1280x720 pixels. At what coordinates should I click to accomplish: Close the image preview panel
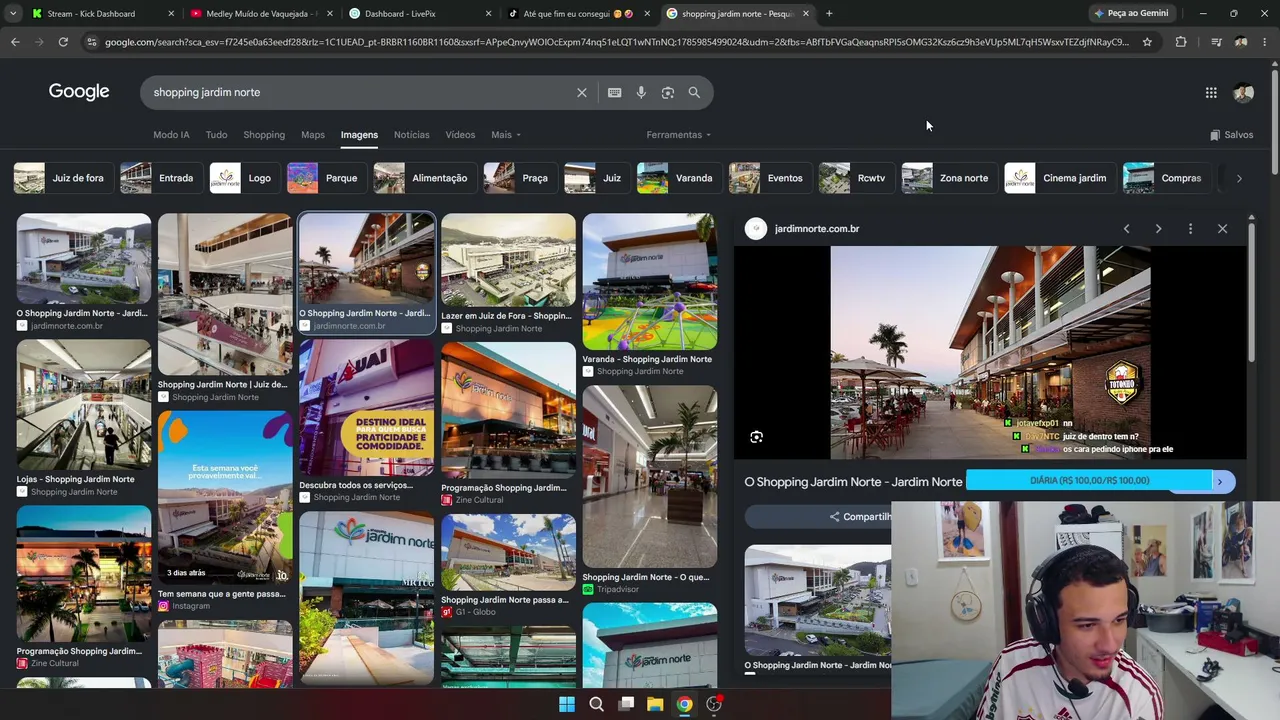1222,229
